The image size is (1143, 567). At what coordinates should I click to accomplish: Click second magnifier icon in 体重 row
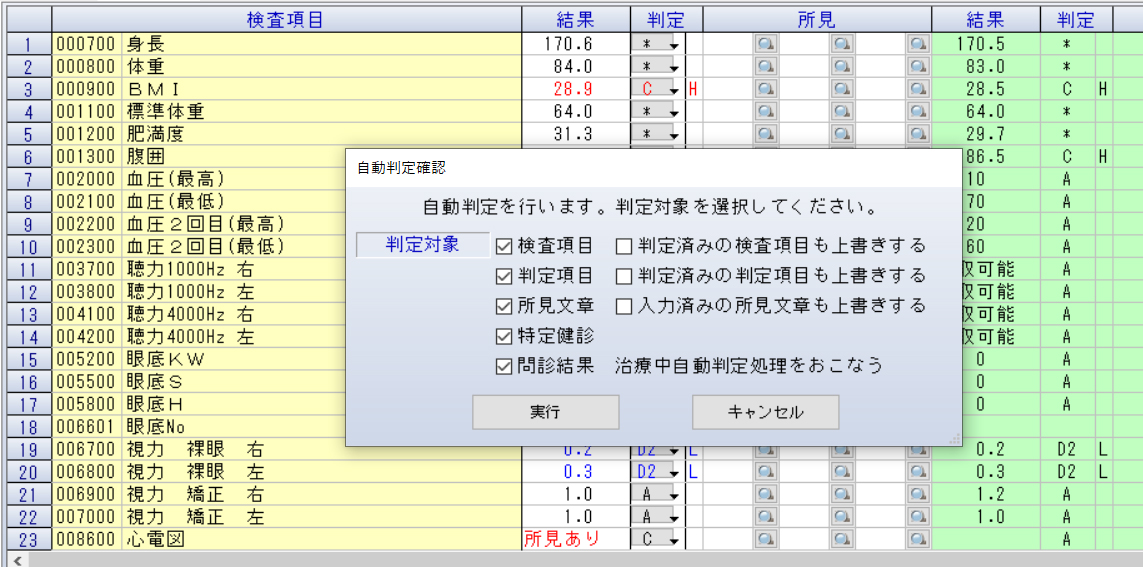pyautogui.click(x=842, y=66)
